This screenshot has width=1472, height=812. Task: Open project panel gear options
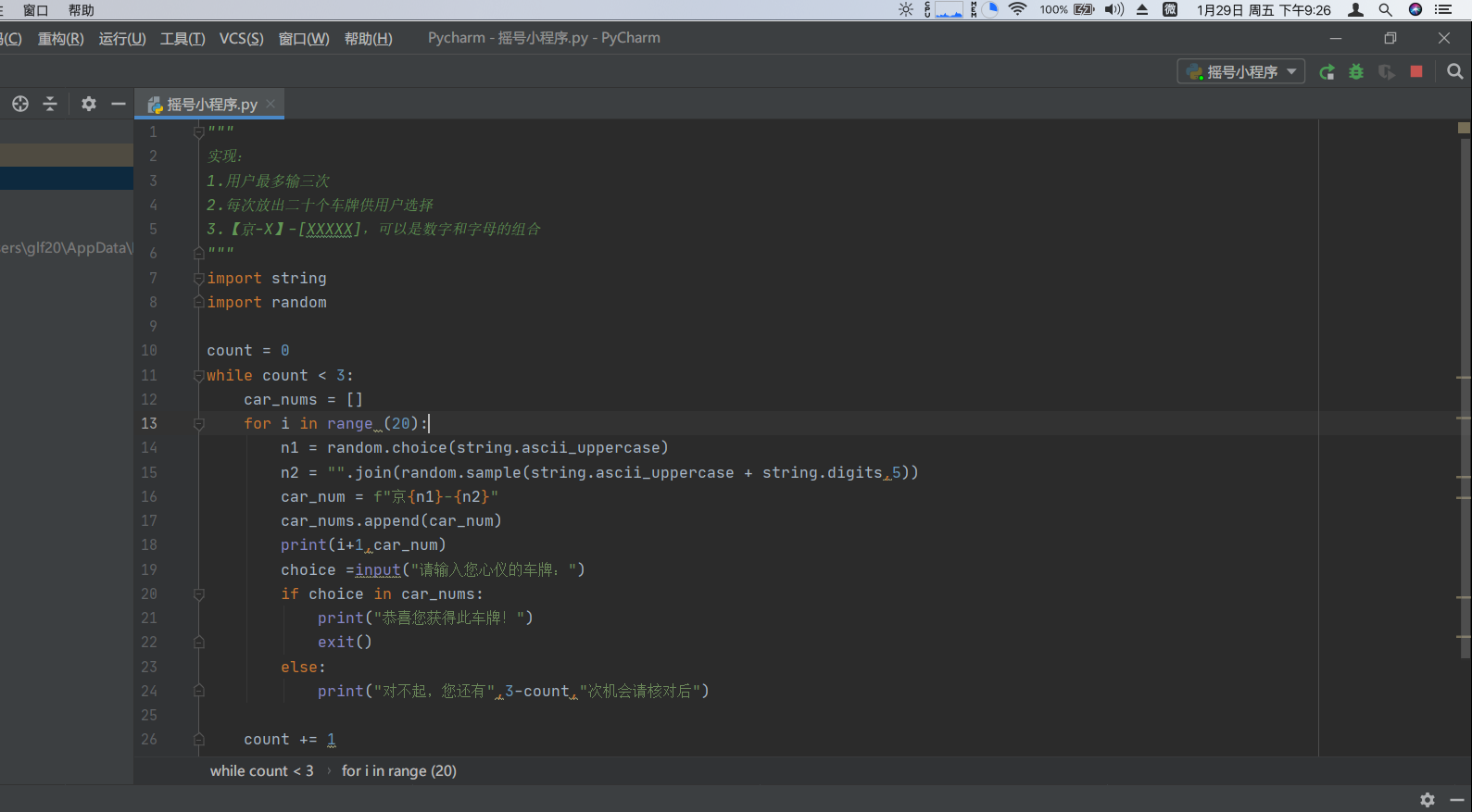(89, 104)
